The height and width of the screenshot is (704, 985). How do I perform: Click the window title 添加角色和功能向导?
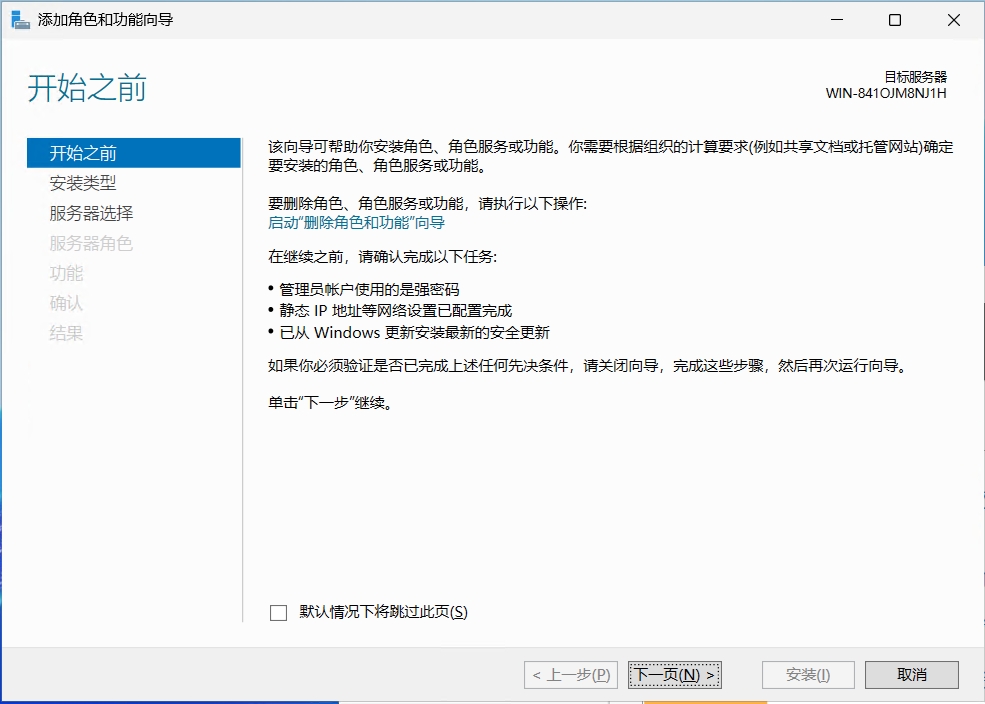[x=106, y=20]
